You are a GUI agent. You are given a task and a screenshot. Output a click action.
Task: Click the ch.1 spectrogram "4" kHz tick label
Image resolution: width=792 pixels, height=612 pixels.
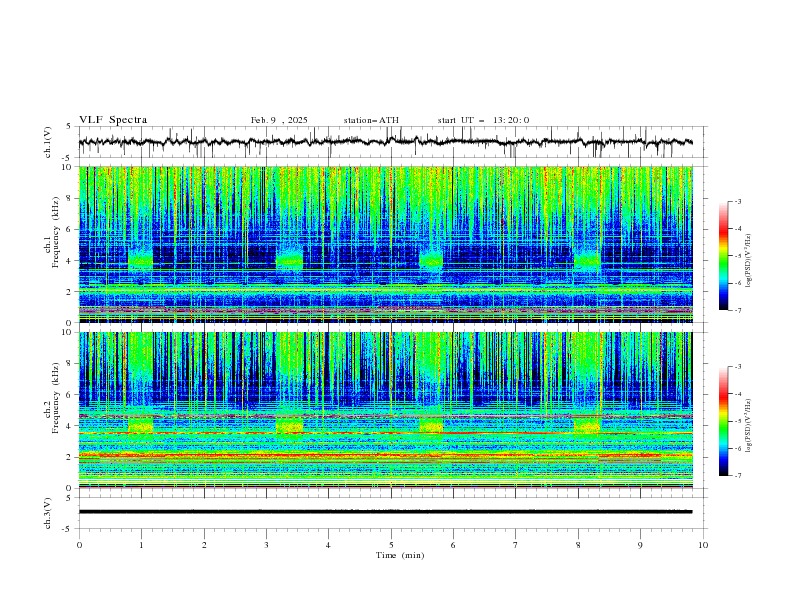[69, 261]
